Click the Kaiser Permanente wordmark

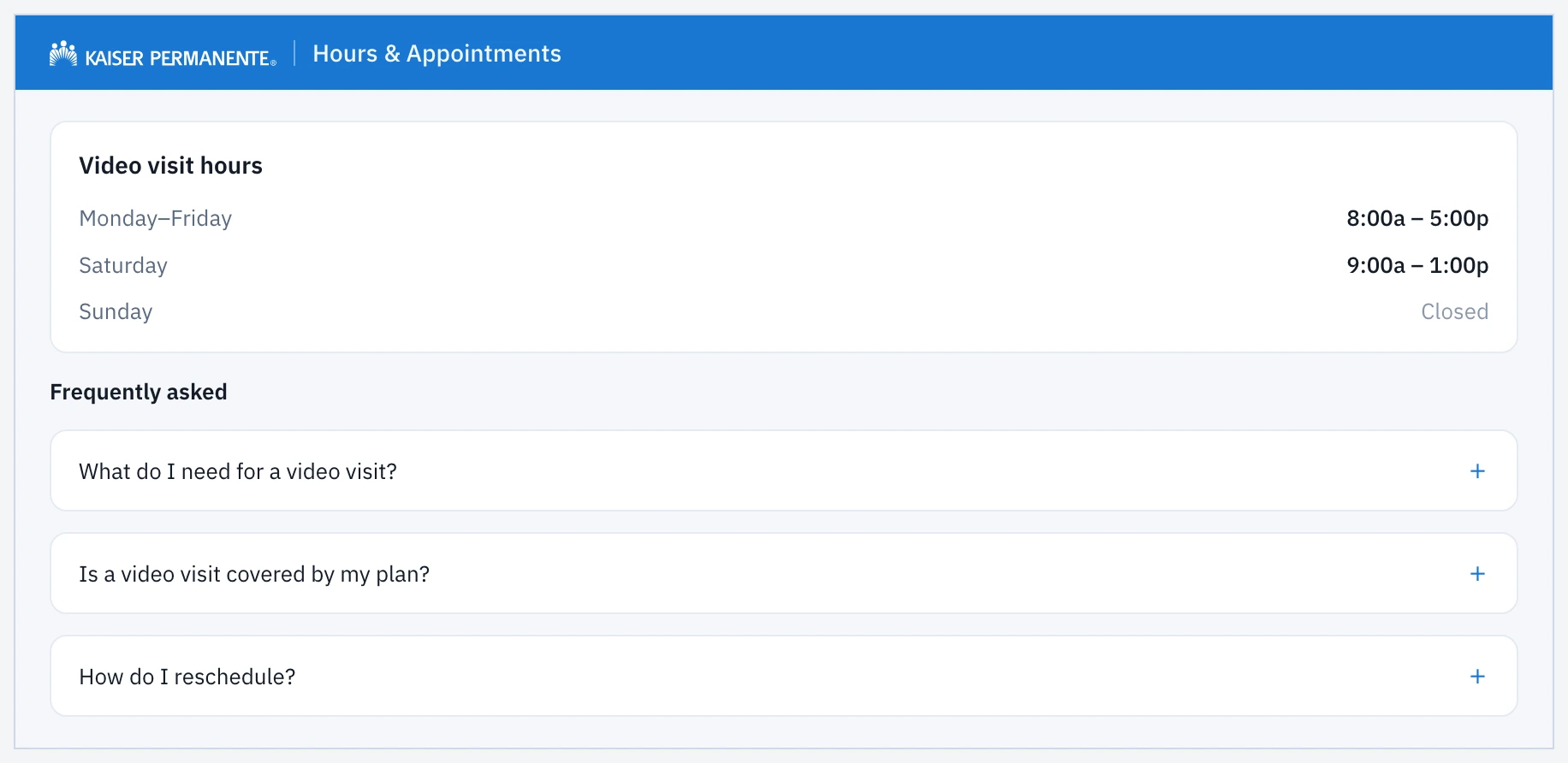pos(181,58)
